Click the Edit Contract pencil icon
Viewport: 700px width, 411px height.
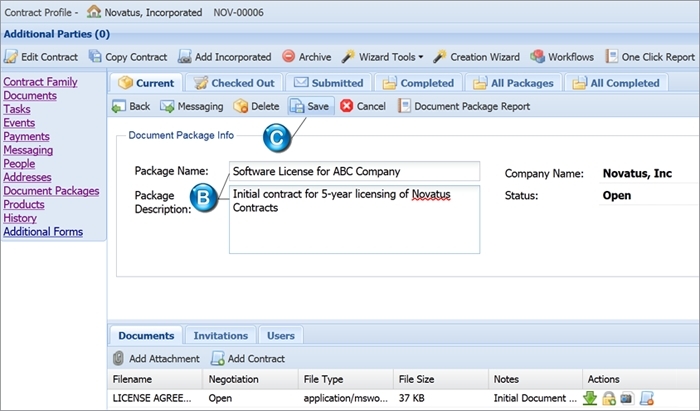(x=11, y=57)
